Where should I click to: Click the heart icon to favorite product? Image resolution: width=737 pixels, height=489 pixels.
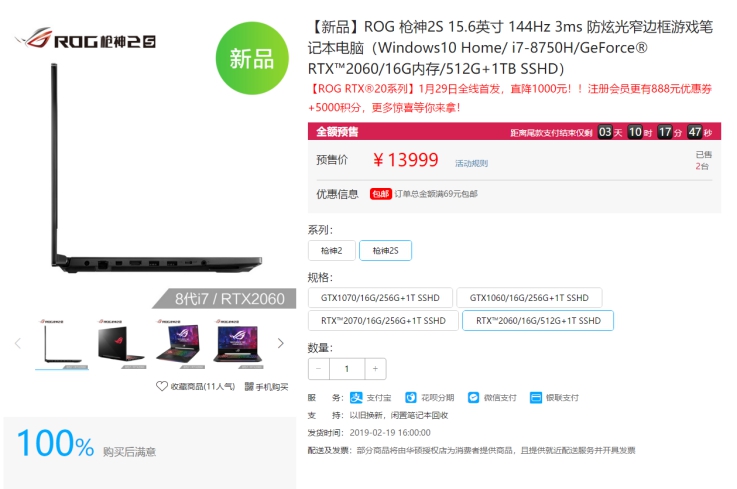pos(162,386)
